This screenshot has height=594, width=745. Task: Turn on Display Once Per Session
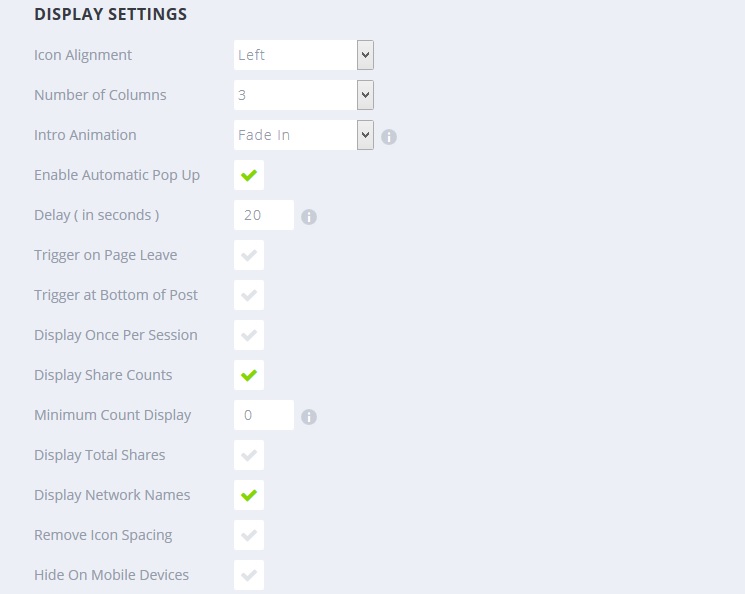point(249,335)
